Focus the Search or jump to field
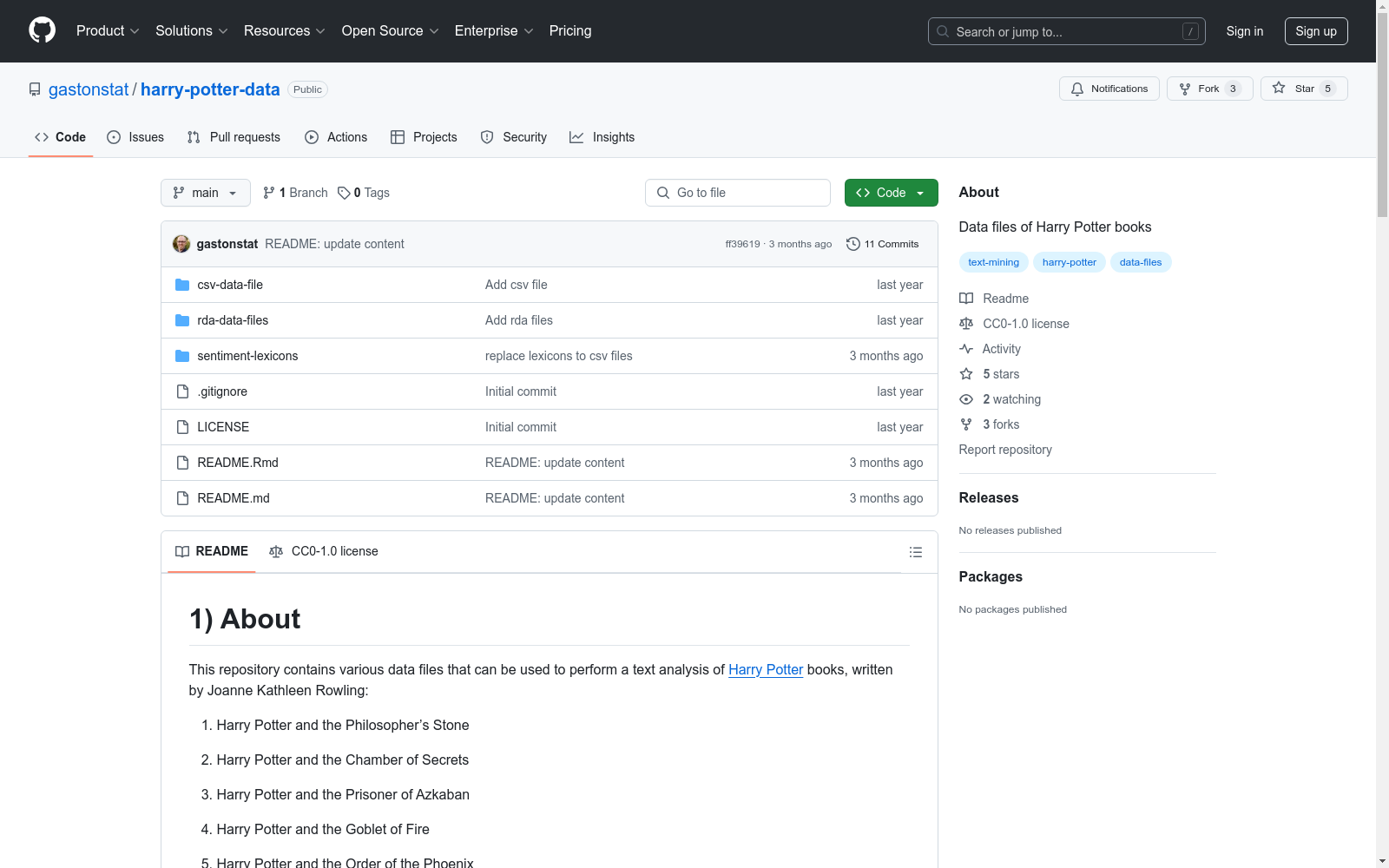Viewport: 1389px width, 868px height. (1067, 31)
